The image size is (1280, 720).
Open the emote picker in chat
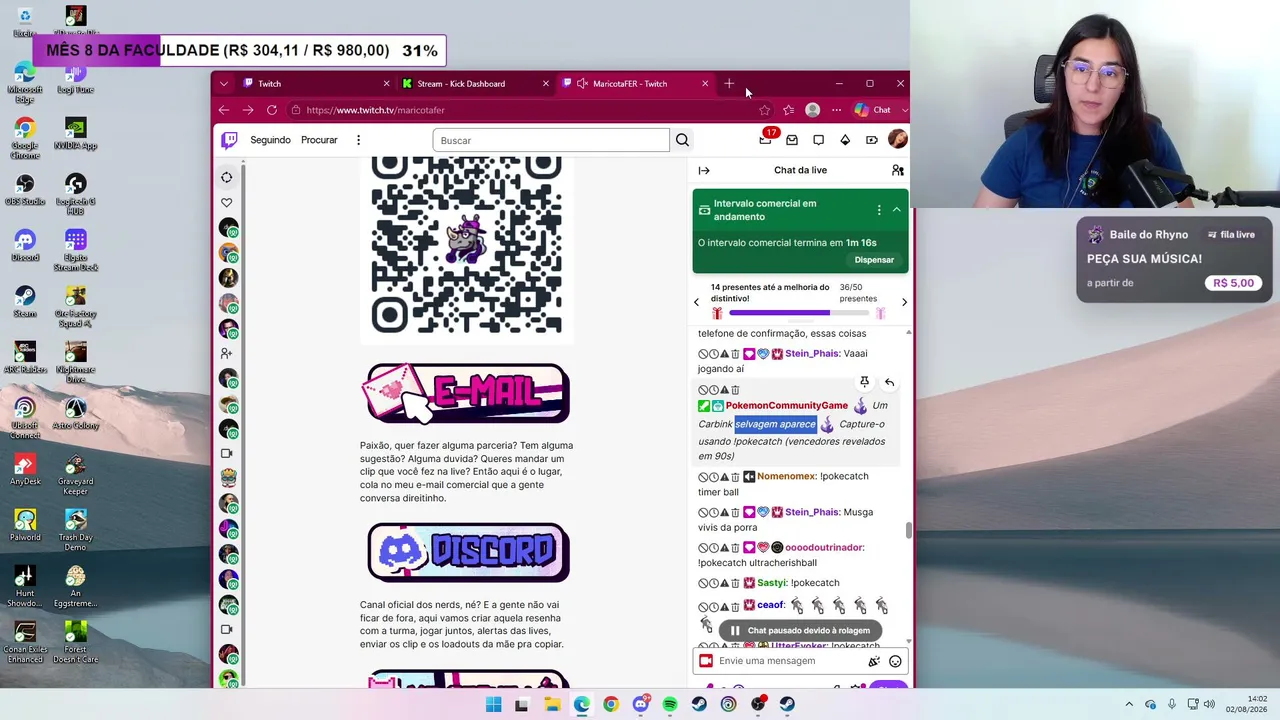click(895, 661)
